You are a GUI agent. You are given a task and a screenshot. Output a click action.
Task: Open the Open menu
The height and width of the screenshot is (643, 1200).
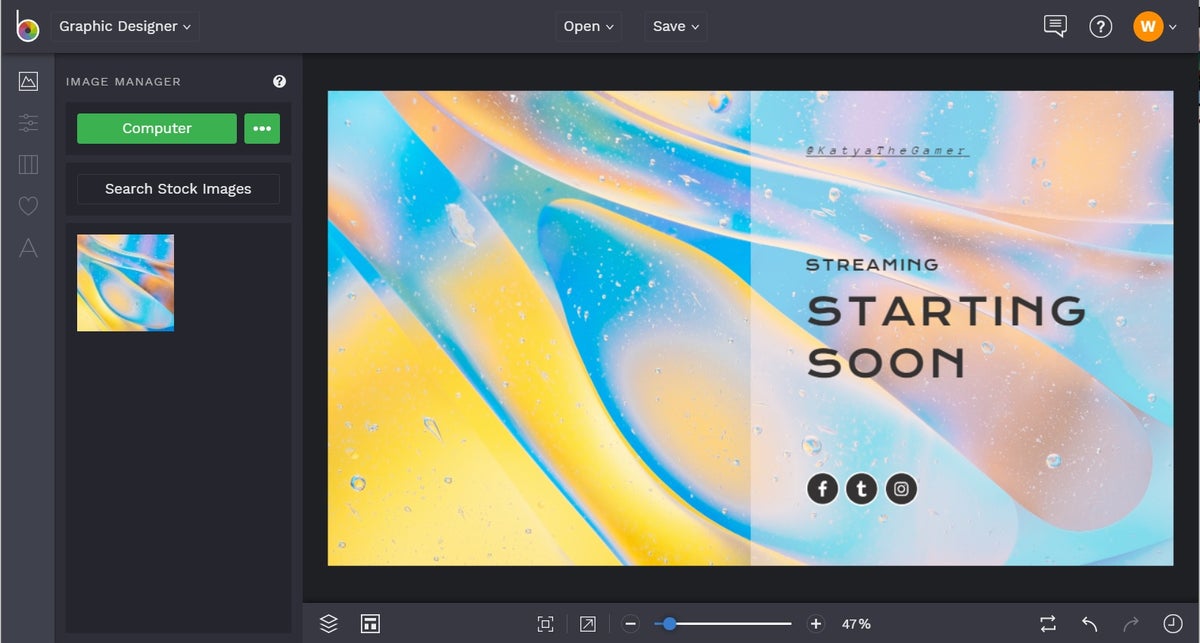[x=588, y=26]
